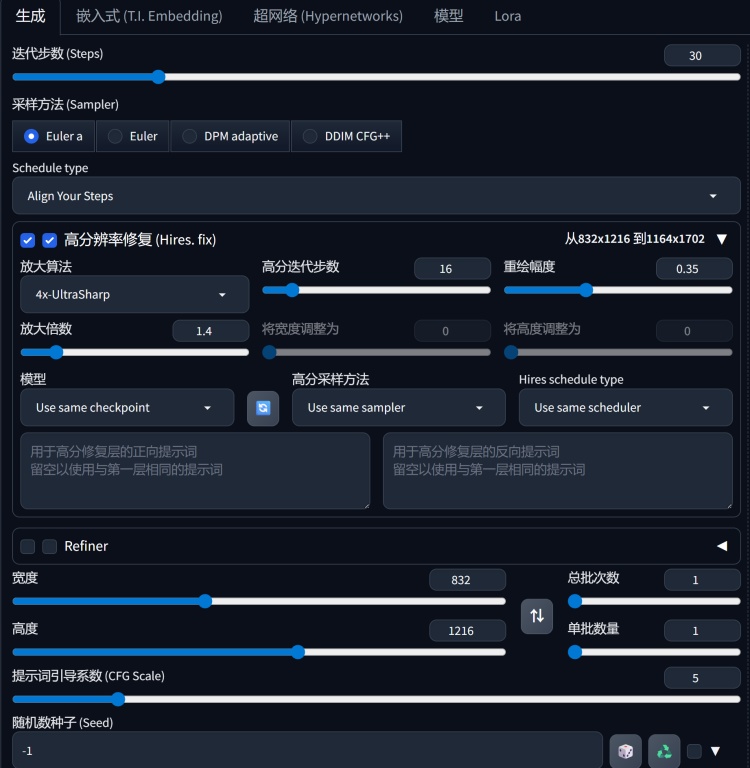Image resolution: width=750 pixels, height=768 pixels.
Task: Select the Euler a sampler
Action: coord(53,136)
